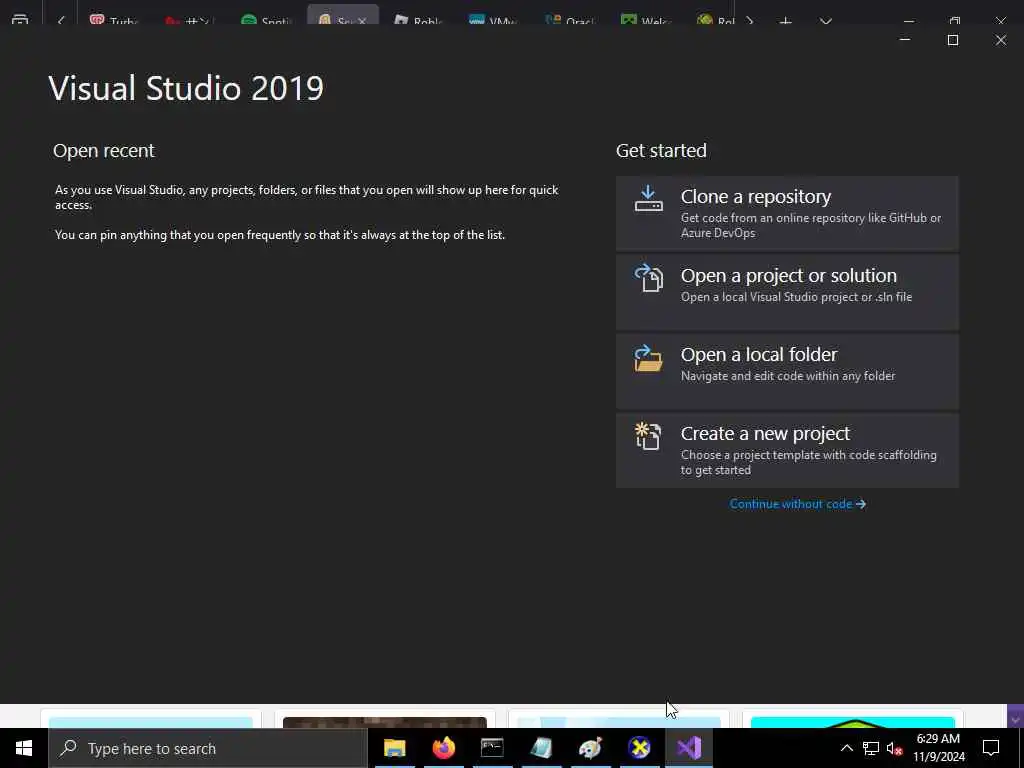Click the Open recent heading
The height and width of the screenshot is (768, 1024).
(x=104, y=150)
